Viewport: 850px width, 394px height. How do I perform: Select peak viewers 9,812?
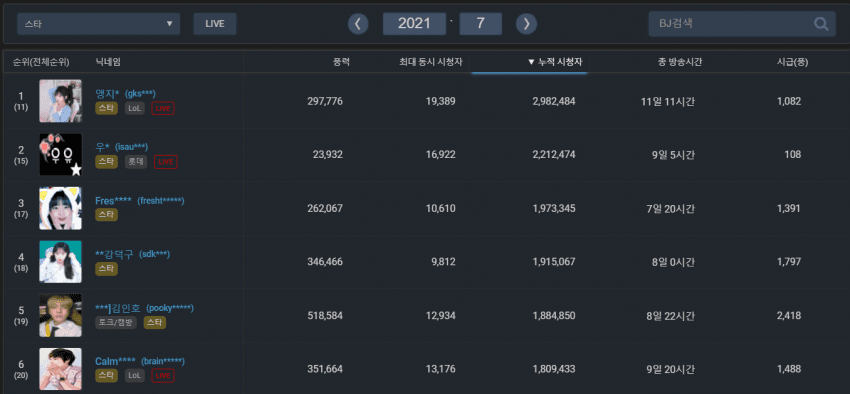443,262
